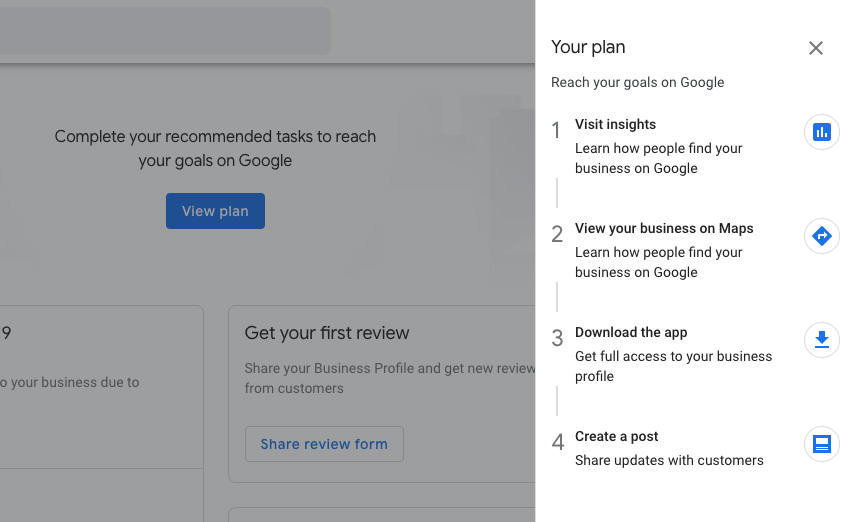Select the Visit insights step title
853x522 pixels.
(x=615, y=125)
